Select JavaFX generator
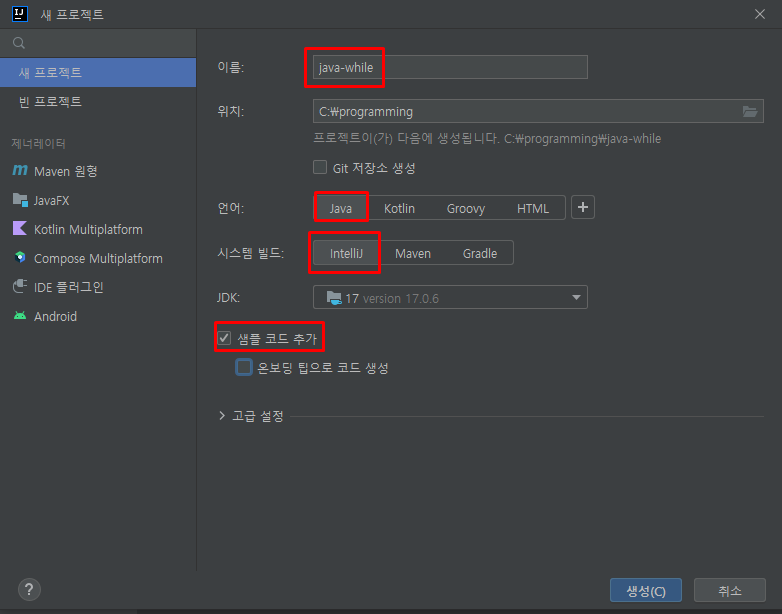The image size is (782, 614). pos(98,200)
